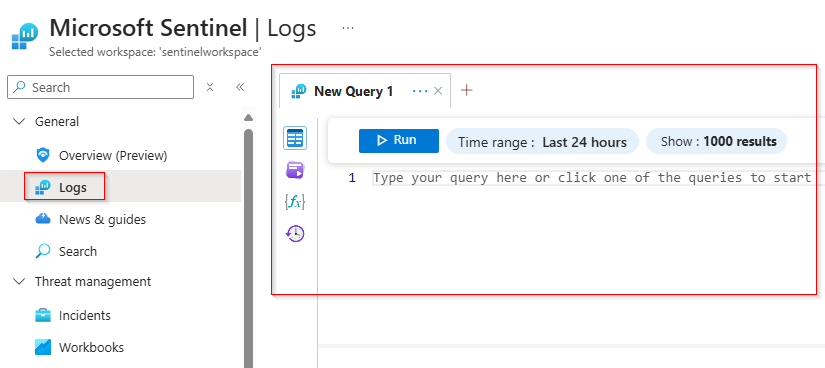The image size is (825, 368).
Task: Click the Microsoft Sentinel logo icon
Action: pos(24,36)
